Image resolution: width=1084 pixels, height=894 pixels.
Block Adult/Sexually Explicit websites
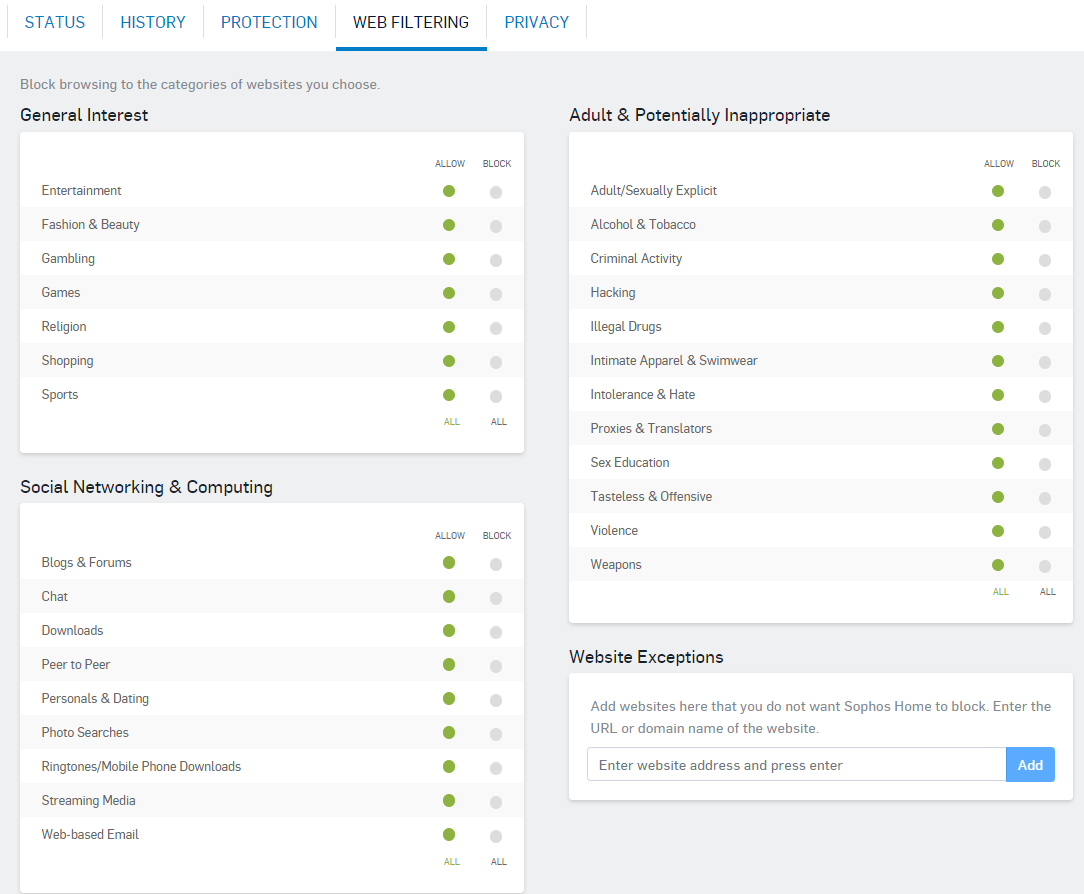coord(1045,192)
